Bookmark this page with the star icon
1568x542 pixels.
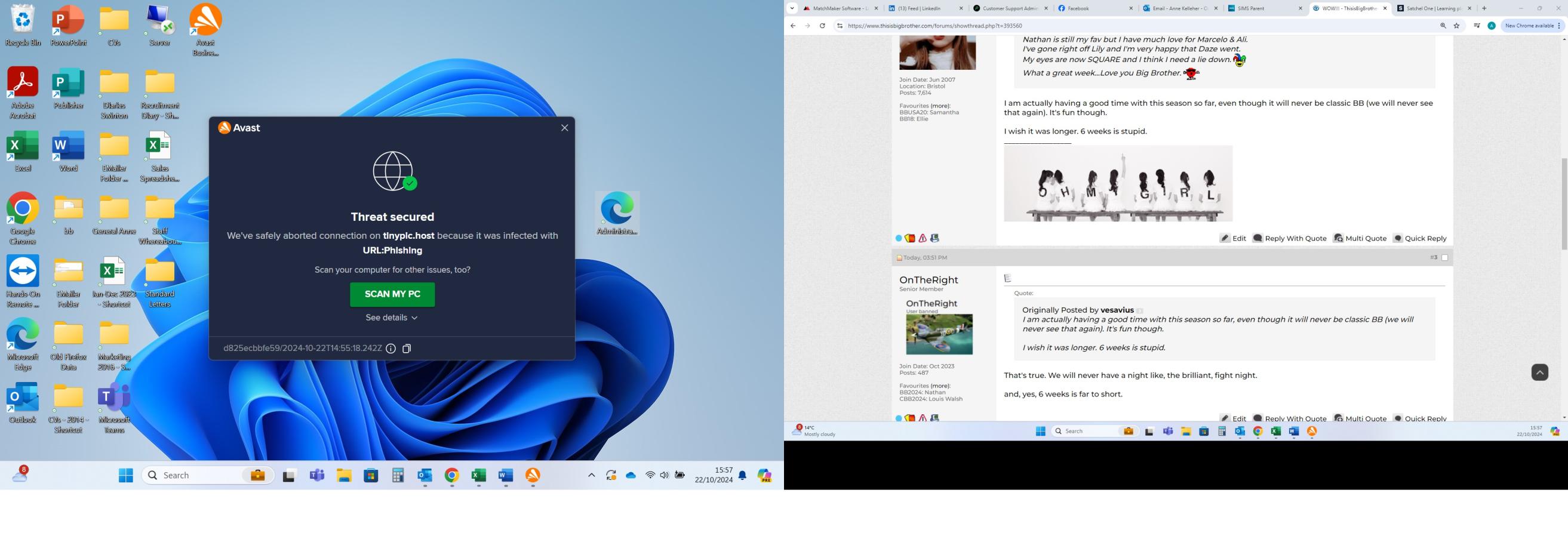1456,26
